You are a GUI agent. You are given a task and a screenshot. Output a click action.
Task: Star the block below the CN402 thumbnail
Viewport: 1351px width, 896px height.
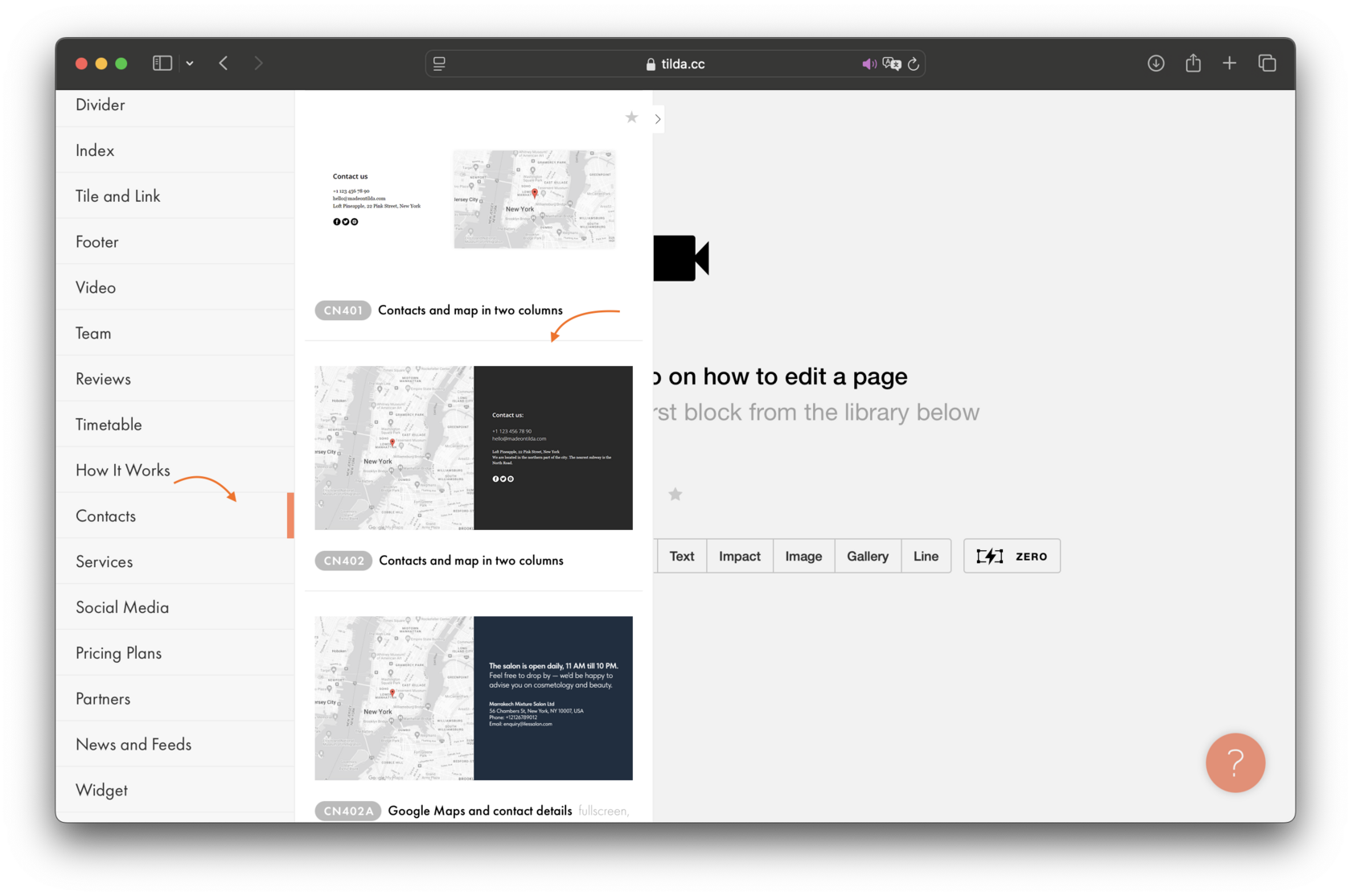tap(675, 494)
